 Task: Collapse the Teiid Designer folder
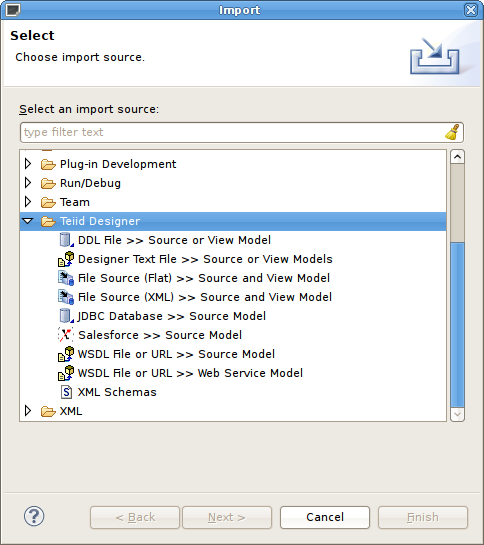[28, 221]
